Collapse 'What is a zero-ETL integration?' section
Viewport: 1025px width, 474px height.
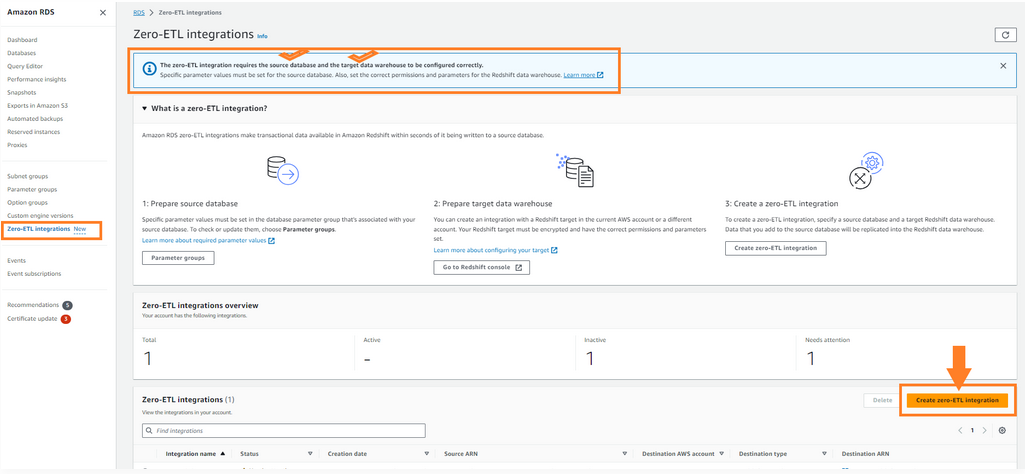pyautogui.click(x=144, y=108)
